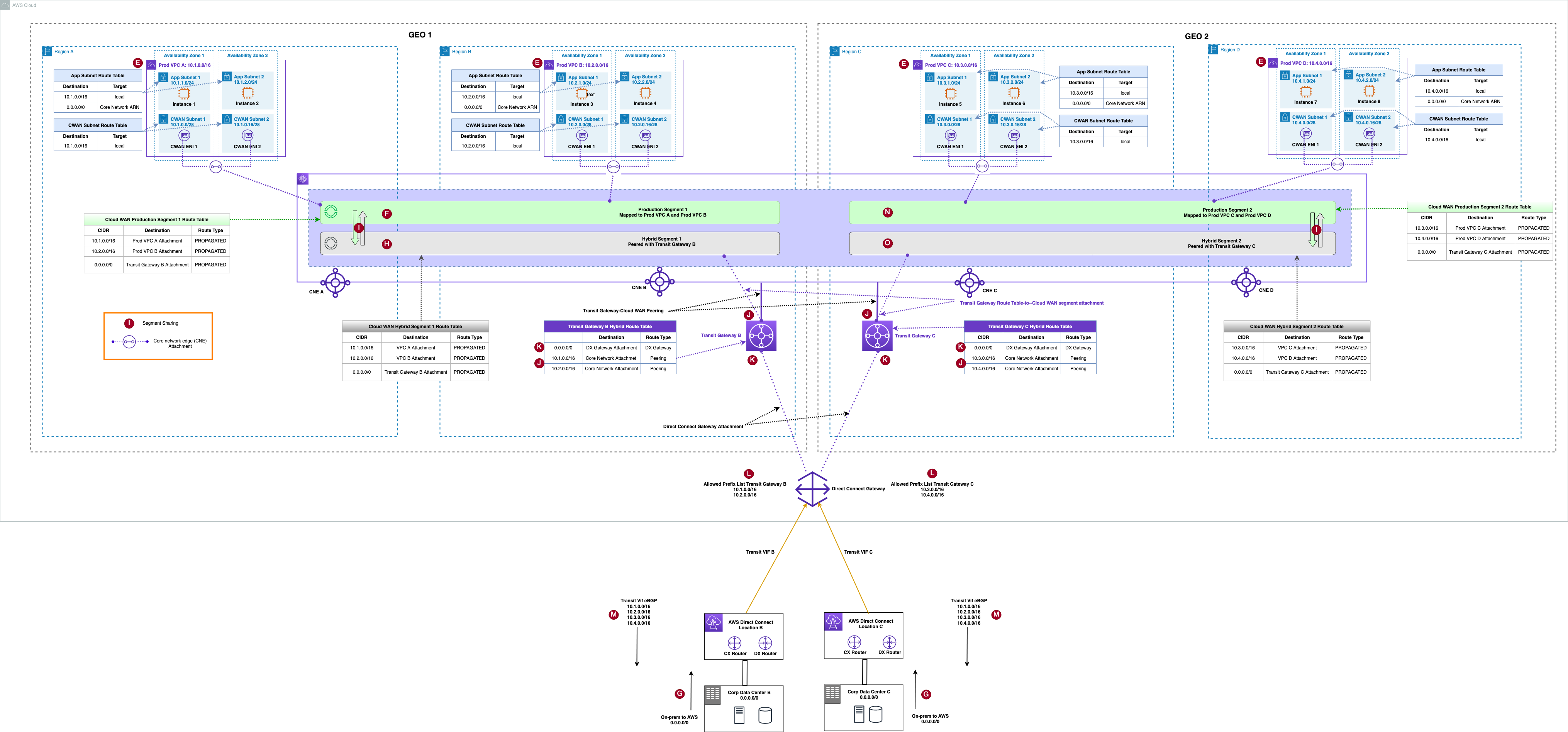Click the Instance 1 chip icon in VPC A

click(x=184, y=93)
